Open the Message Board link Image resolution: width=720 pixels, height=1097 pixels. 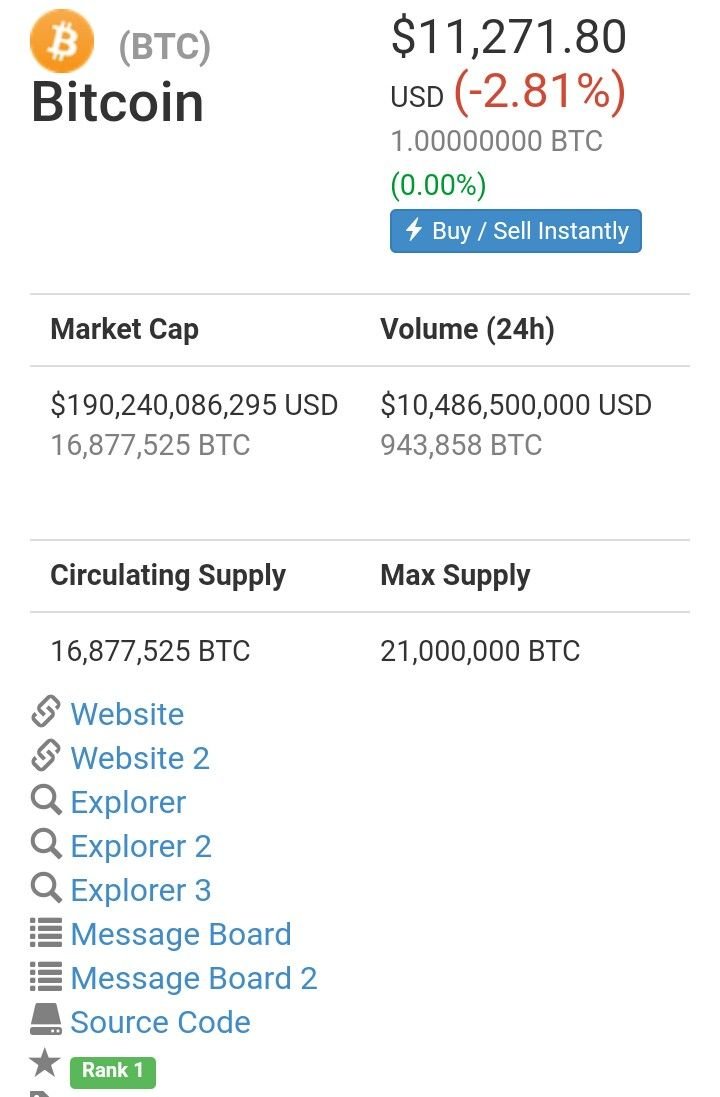click(181, 935)
